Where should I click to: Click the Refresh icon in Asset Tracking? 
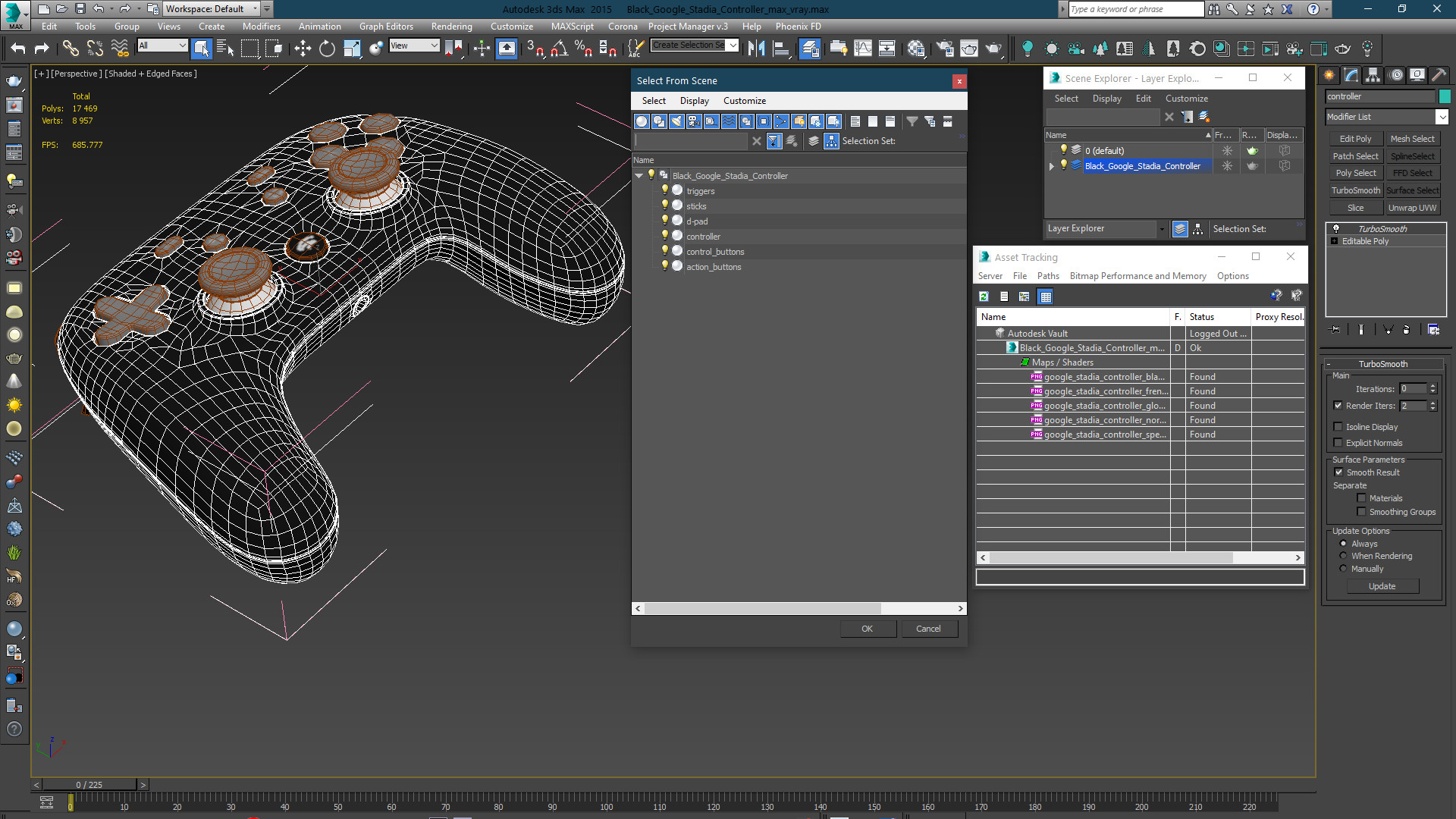point(984,297)
